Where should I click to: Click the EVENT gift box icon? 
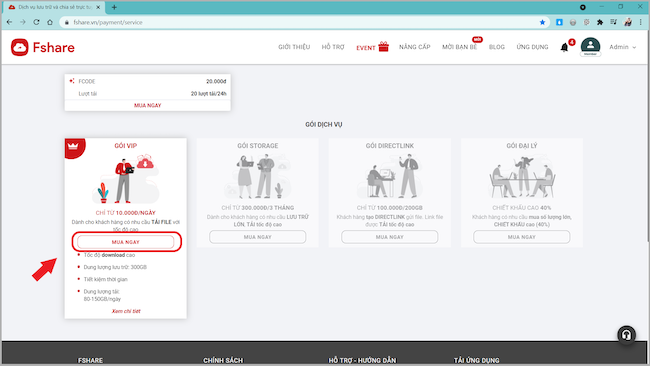point(383,46)
